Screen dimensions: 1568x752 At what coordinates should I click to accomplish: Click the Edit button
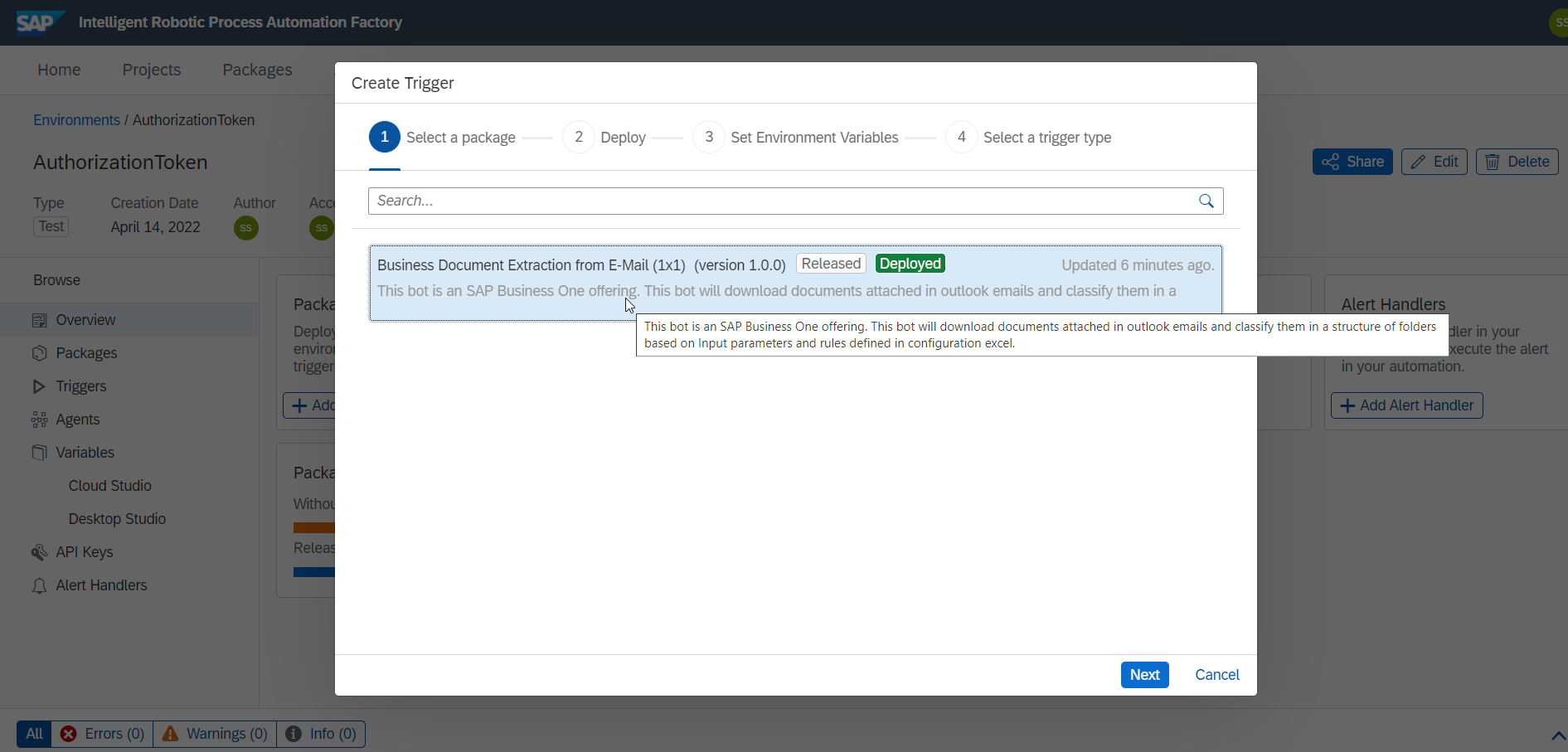coord(1435,162)
